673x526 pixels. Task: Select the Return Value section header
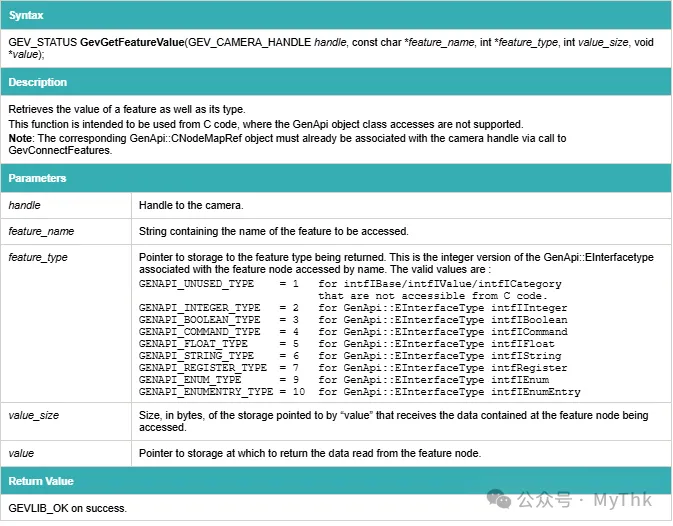[x=336, y=481]
